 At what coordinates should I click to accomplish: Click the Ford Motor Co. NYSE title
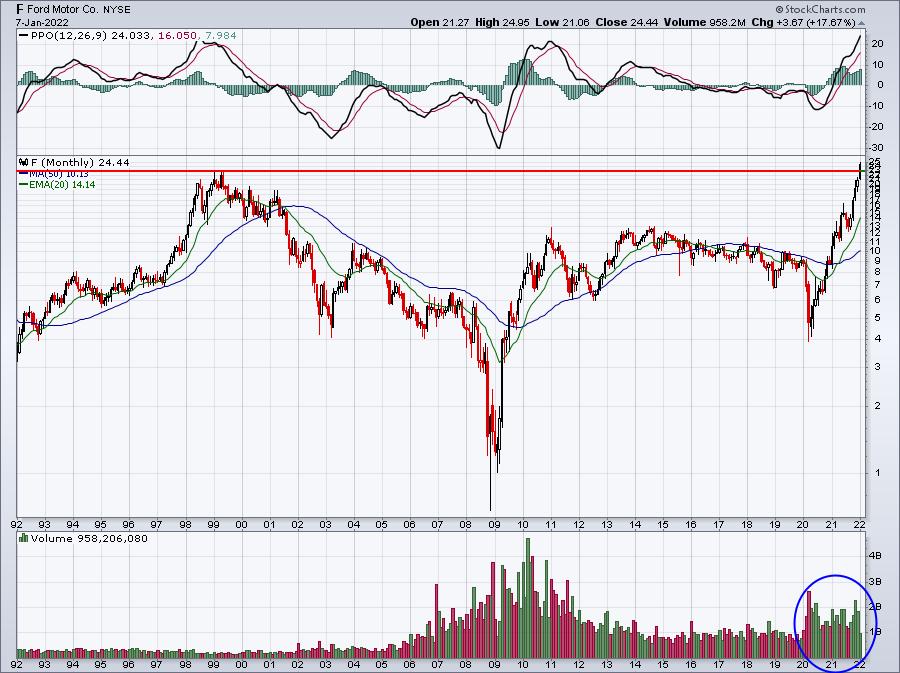(x=79, y=9)
